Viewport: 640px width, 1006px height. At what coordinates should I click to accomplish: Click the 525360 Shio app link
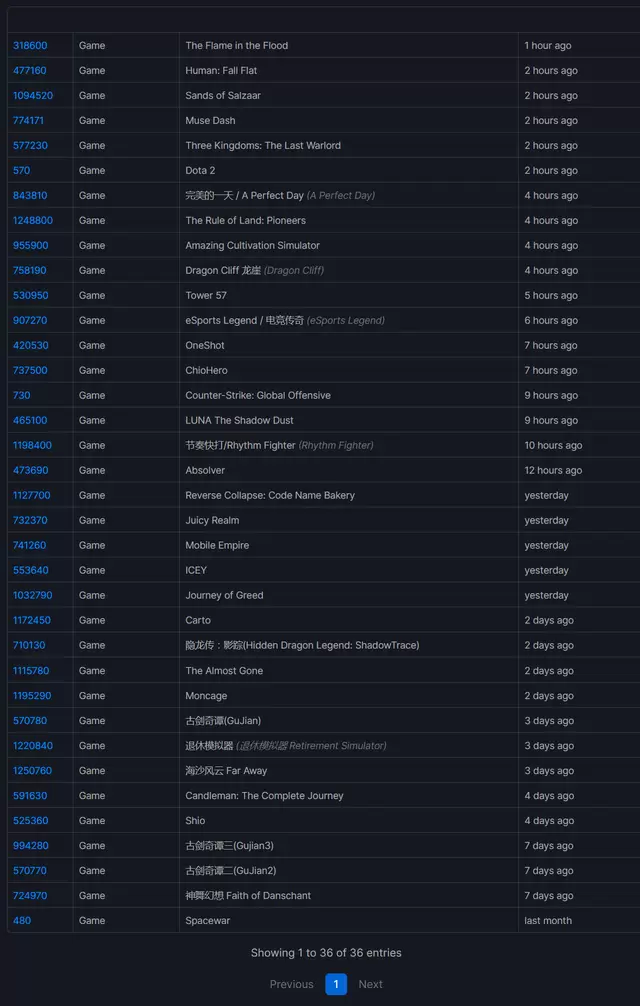(x=30, y=821)
